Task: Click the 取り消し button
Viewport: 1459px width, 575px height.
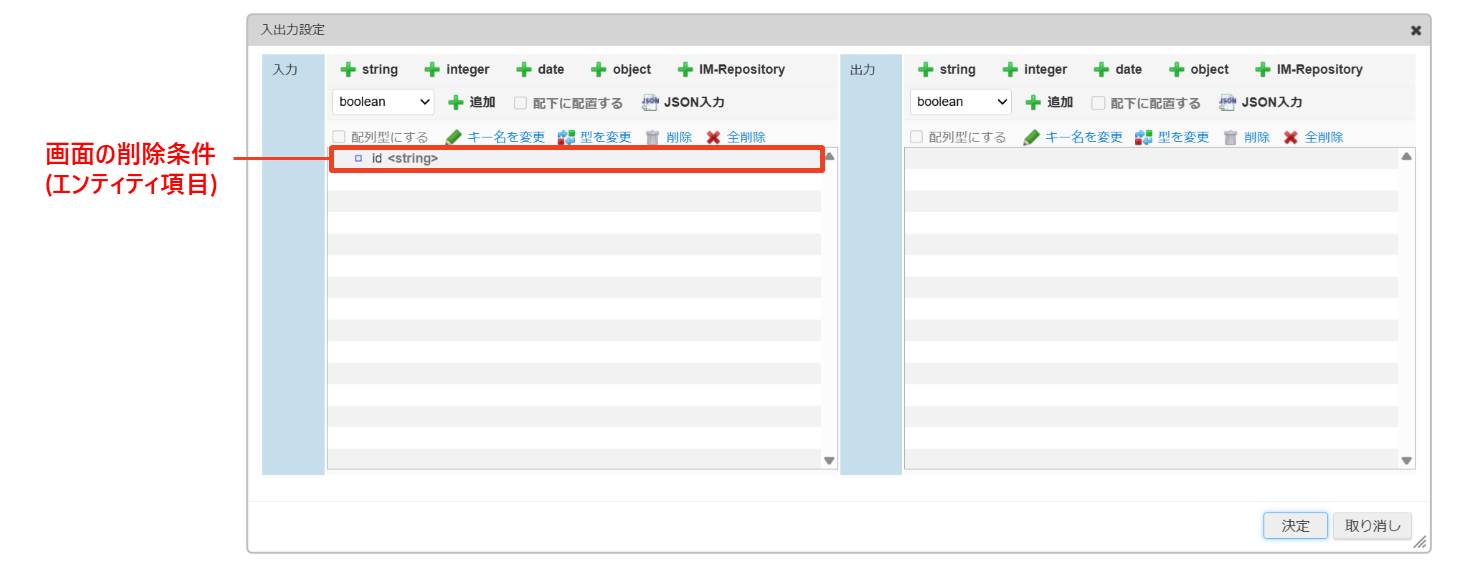Action: pos(1372,525)
